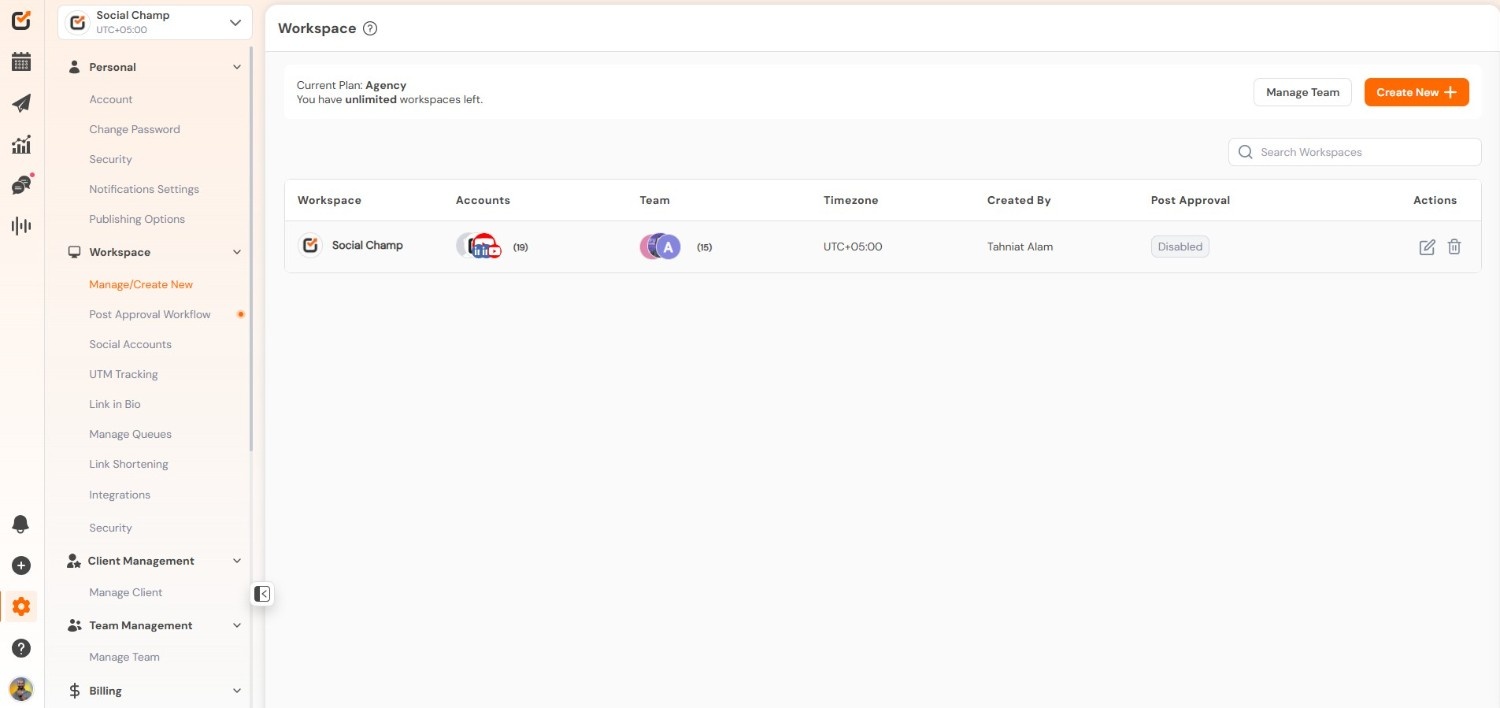Expand the Billing section
This screenshot has height=708, width=1500.
(237, 690)
